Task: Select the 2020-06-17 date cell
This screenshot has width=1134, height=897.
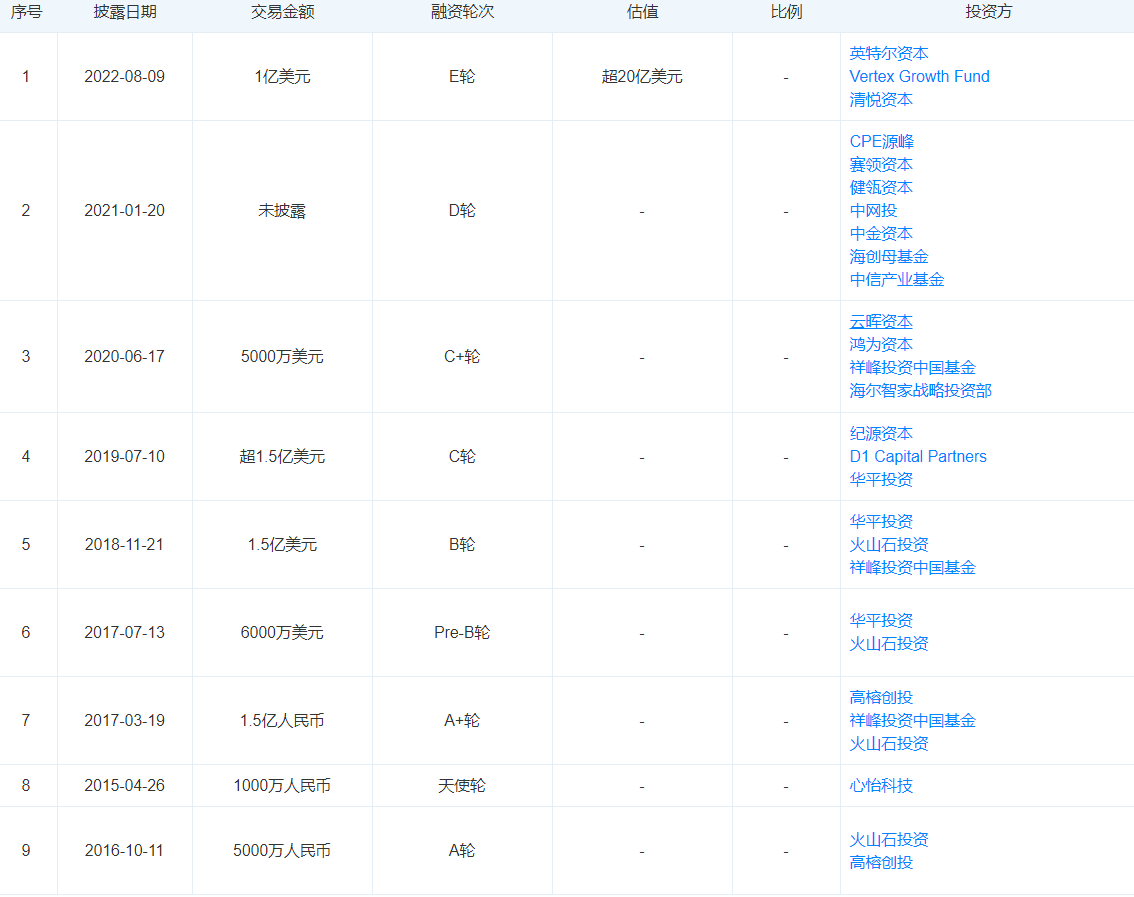Action: point(124,357)
